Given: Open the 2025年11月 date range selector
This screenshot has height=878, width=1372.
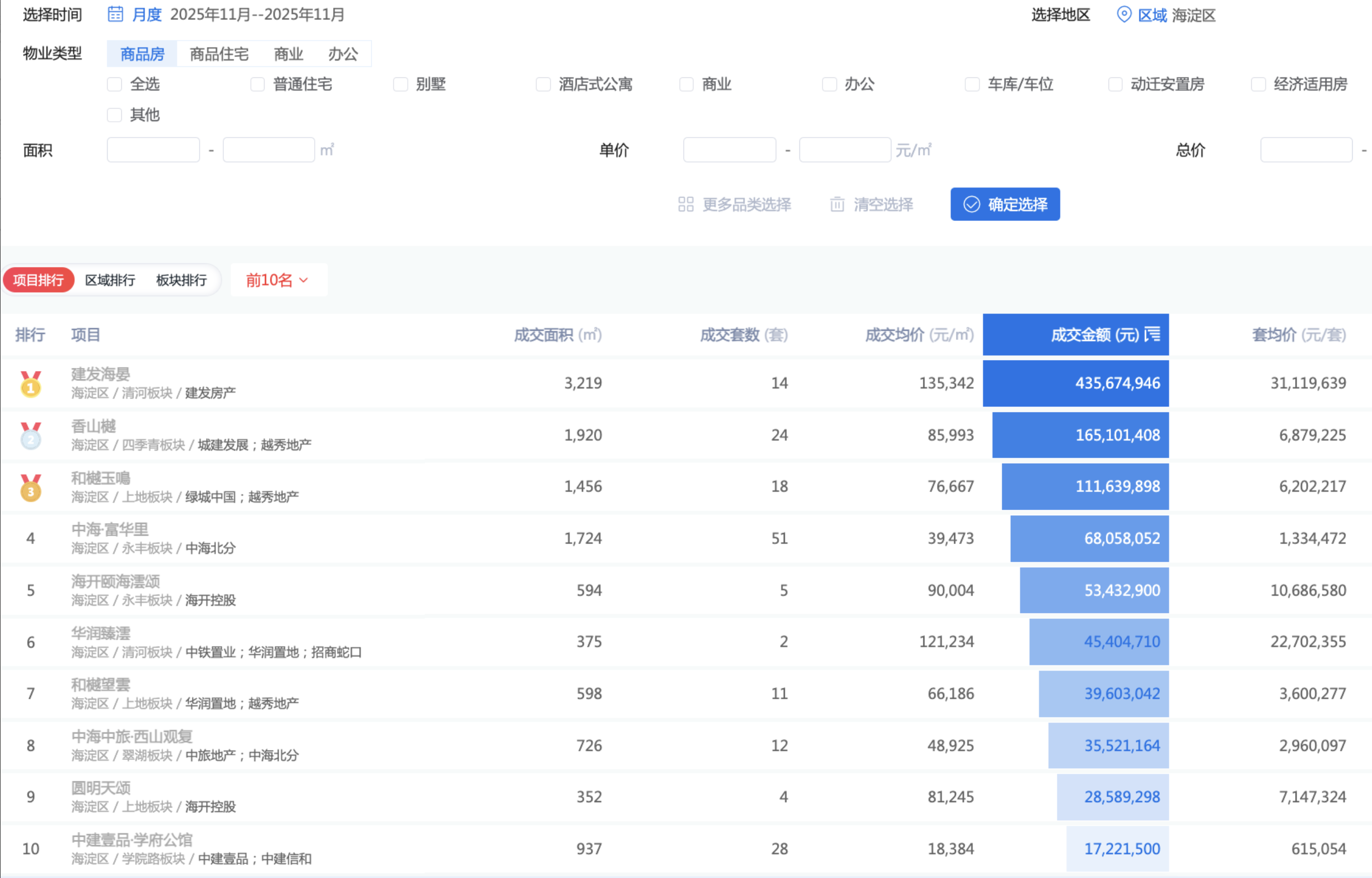Looking at the screenshot, I should (257, 14).
